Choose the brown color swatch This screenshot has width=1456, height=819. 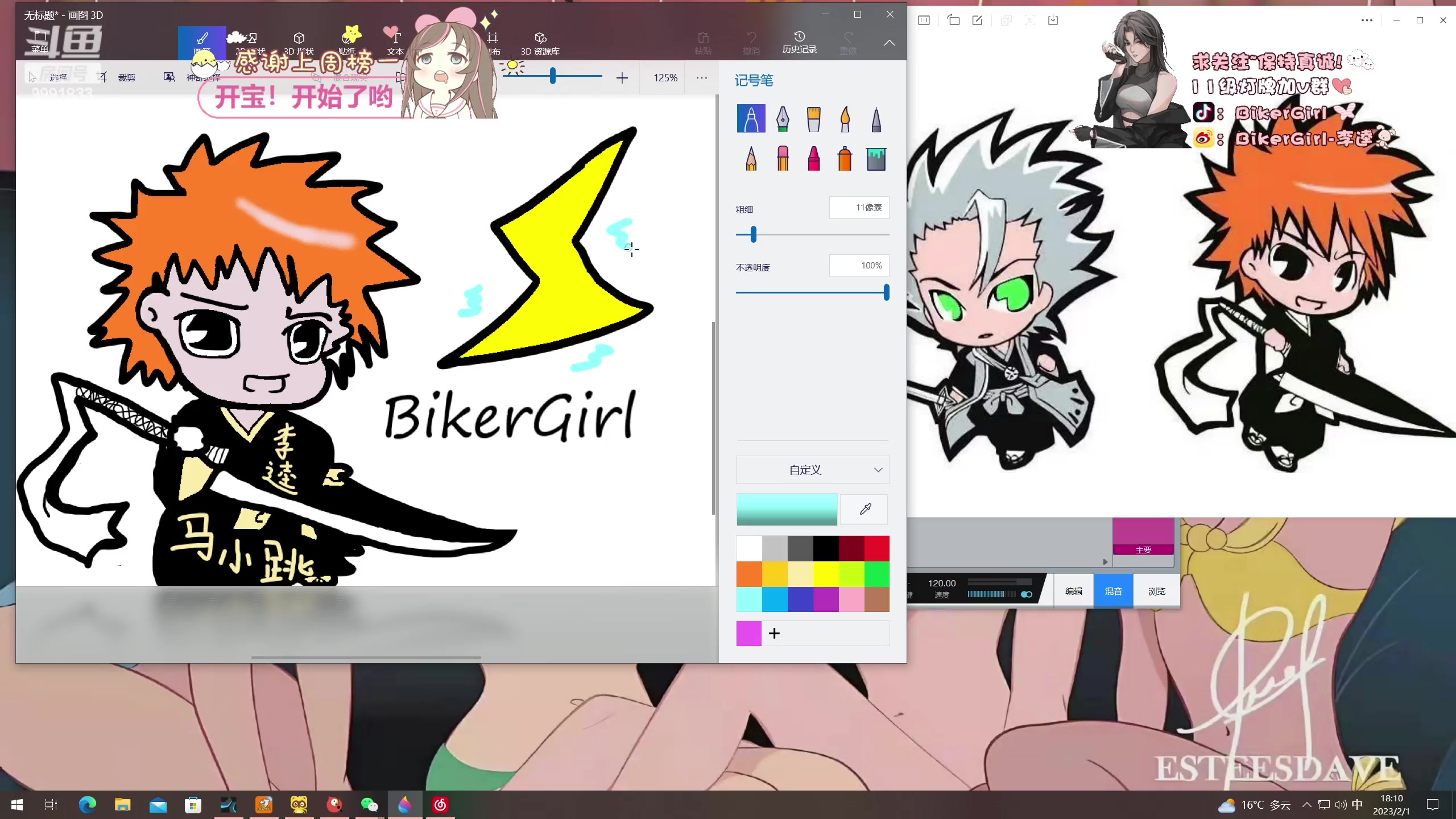(877, 599)
